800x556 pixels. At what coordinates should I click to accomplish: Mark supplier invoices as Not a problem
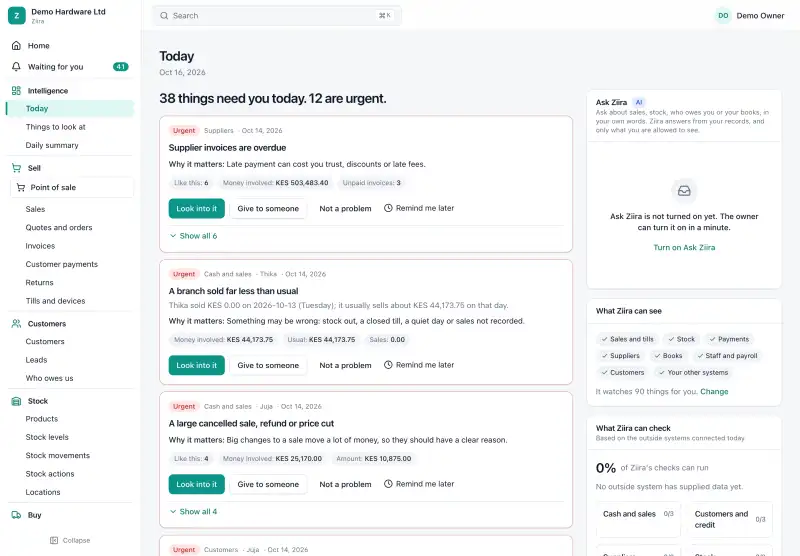[x=345, y=209]
